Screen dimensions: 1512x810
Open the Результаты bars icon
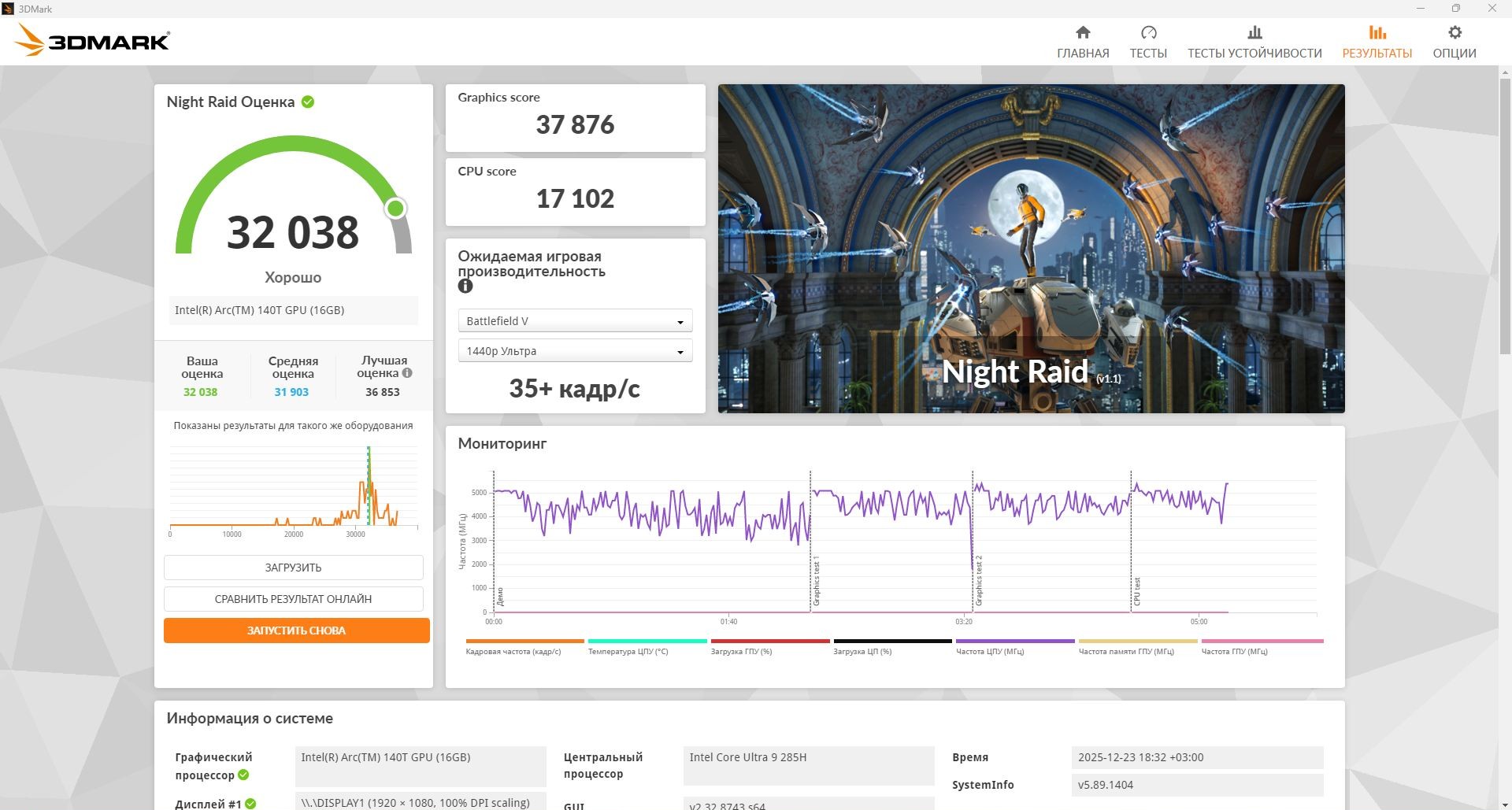1377,32
